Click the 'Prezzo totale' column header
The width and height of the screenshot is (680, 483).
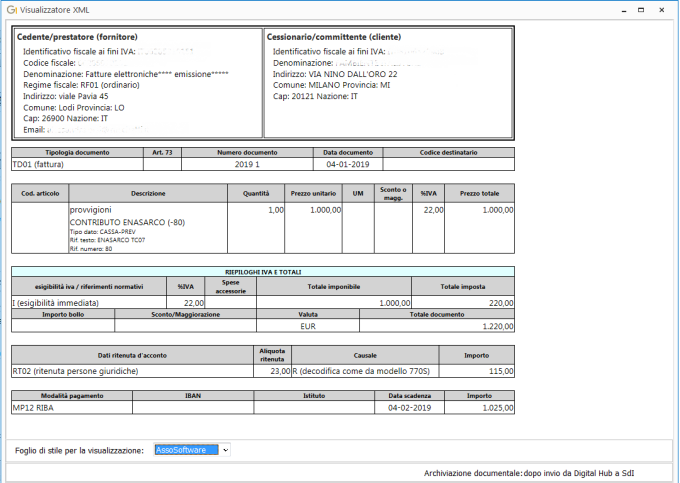coord(479,193)
